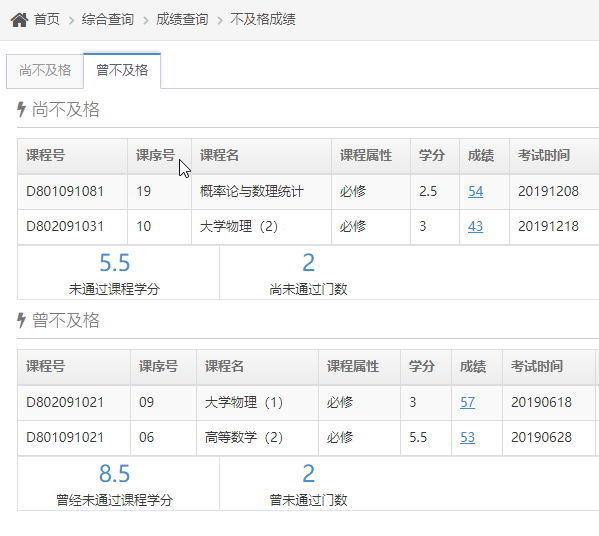The width and height of the screenshot is (599, 536).
Task: Click lightning icon beside 曾不及格 heading
Action: [x=22, y=320]
